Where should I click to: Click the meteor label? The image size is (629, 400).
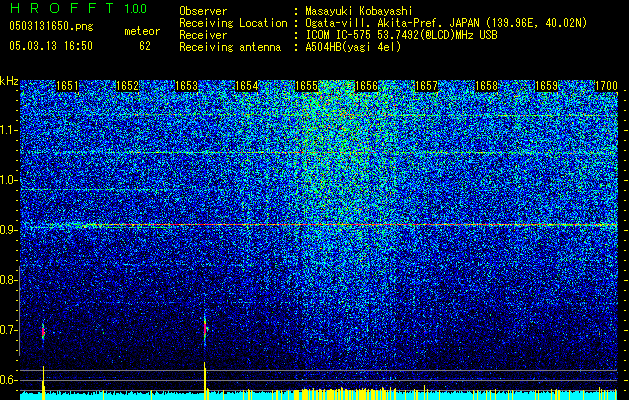coord(142,31)
